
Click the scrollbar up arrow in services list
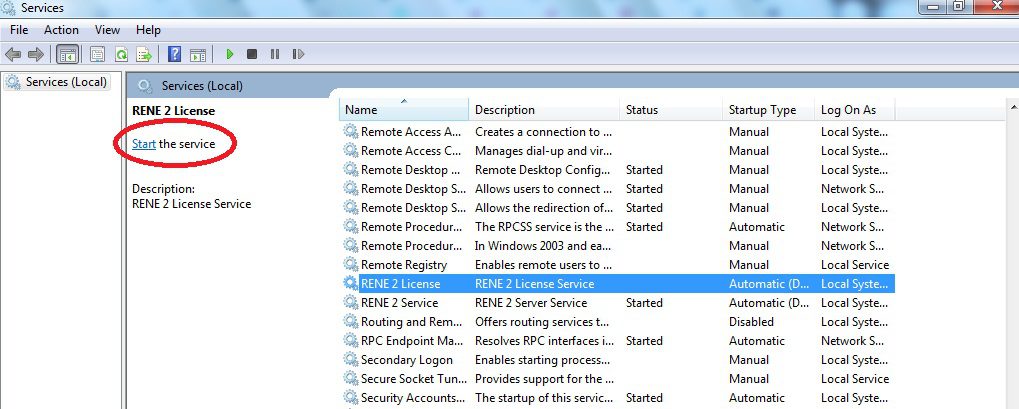1013,107
